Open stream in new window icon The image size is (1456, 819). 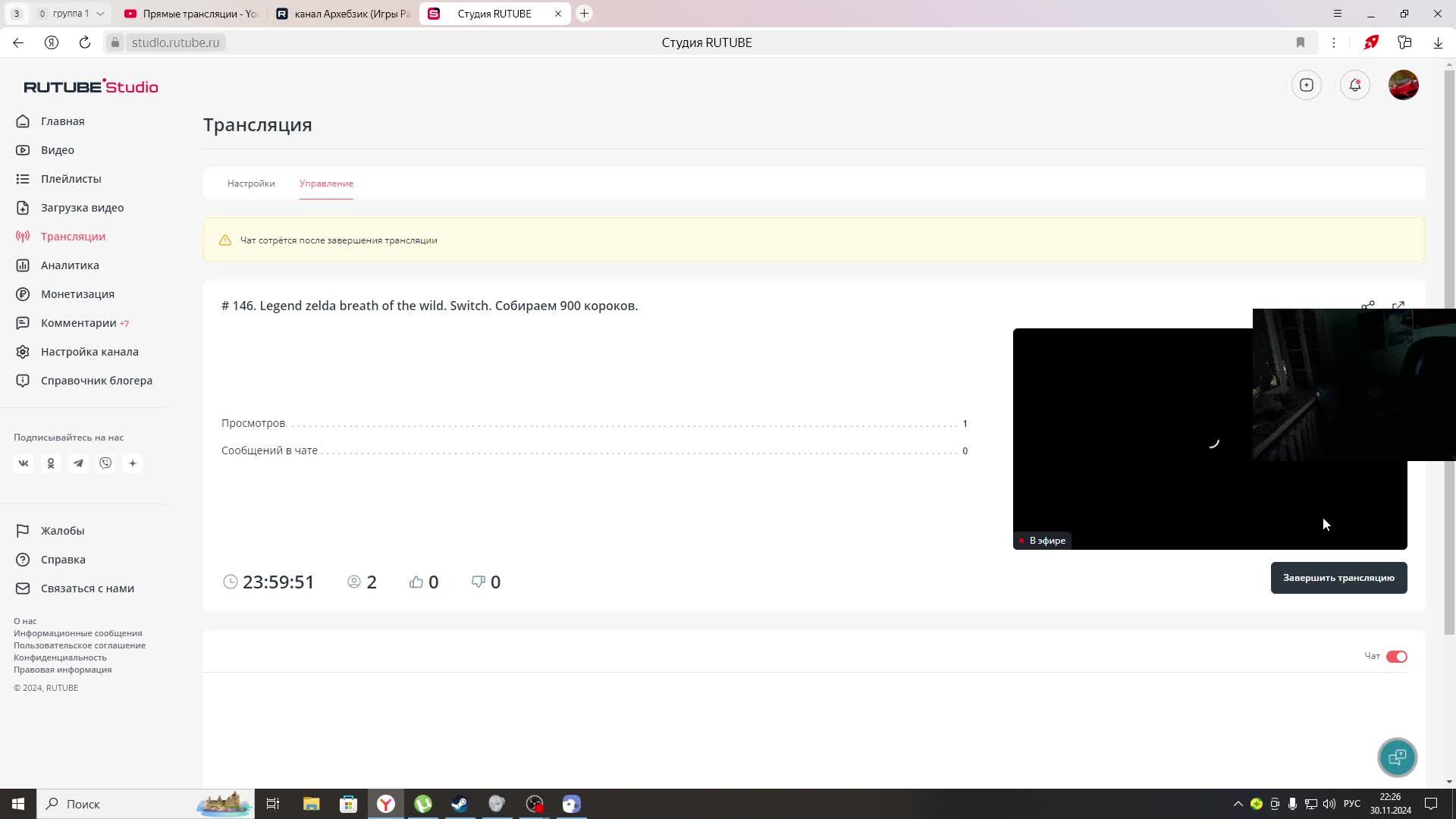[1398, 304]
